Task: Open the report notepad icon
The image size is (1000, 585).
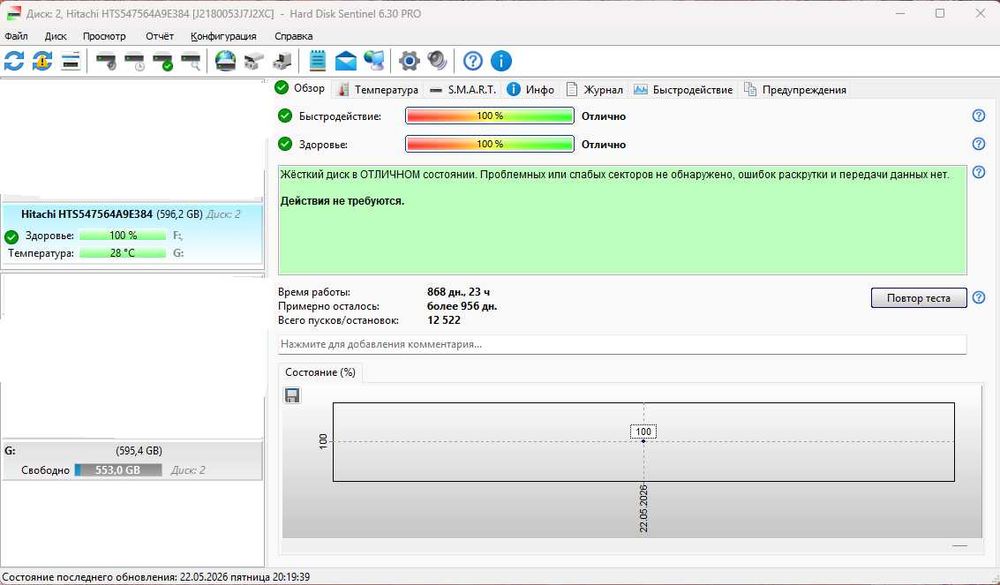Action: (317, 61)
